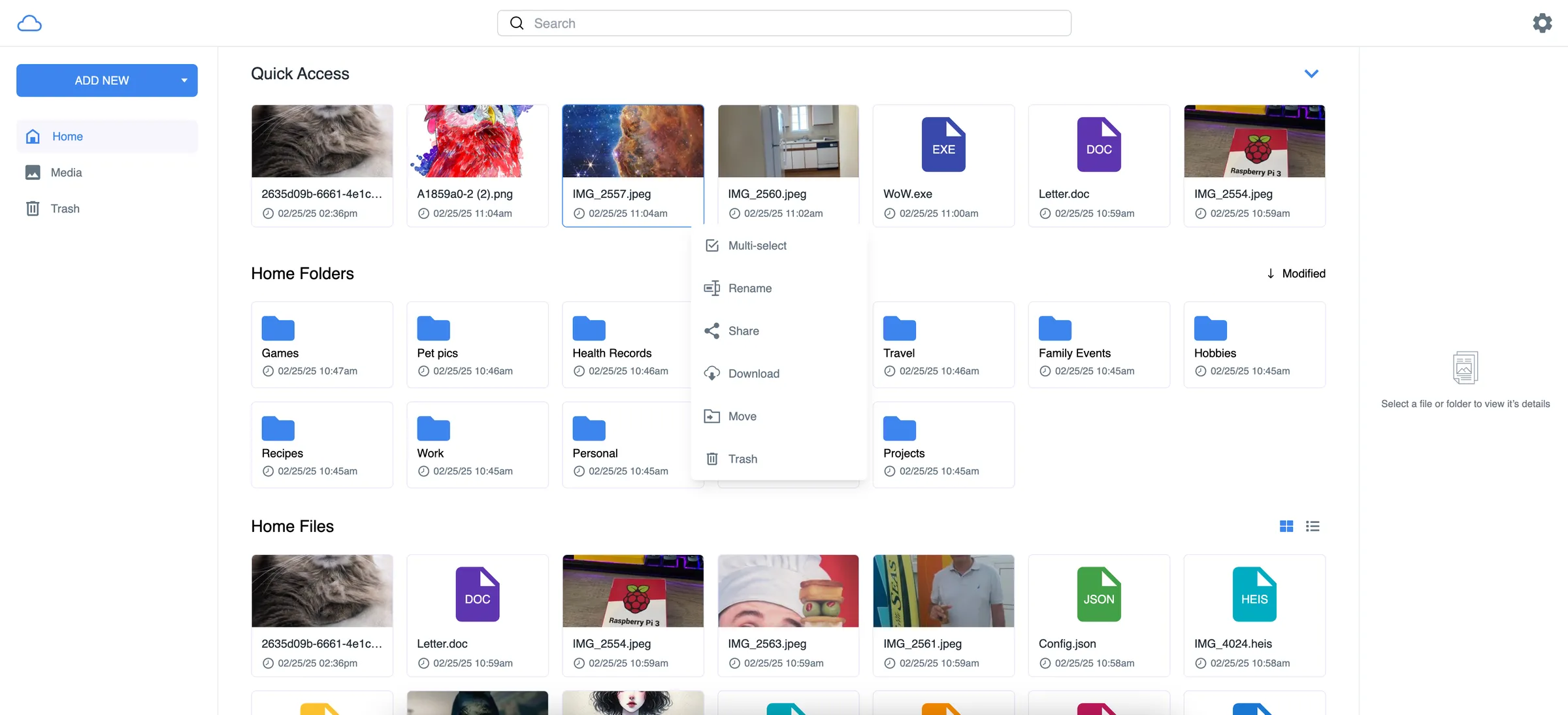Viewport: 1568px width, 715px height.
Task: Open settings via the gear icon
Action: pos(1543,23)
